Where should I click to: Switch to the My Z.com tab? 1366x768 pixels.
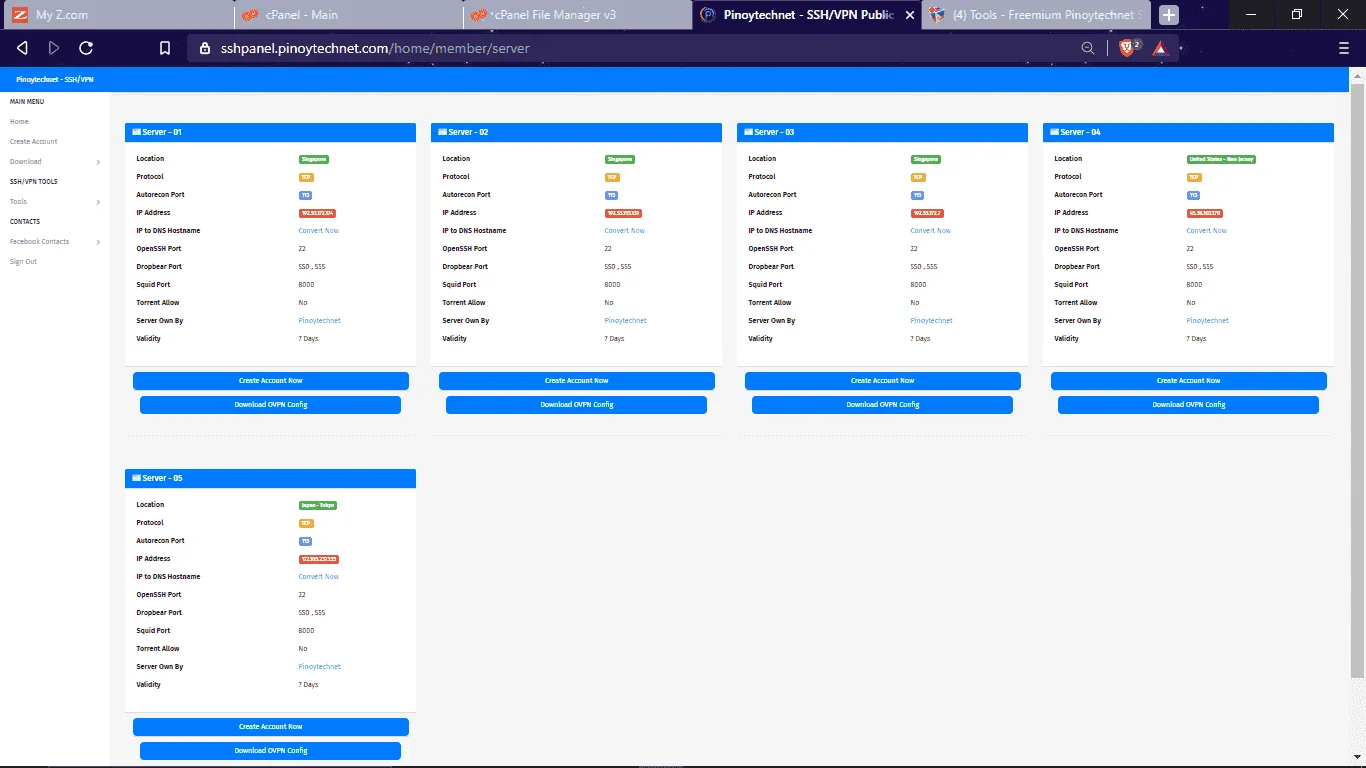point(117,15)
